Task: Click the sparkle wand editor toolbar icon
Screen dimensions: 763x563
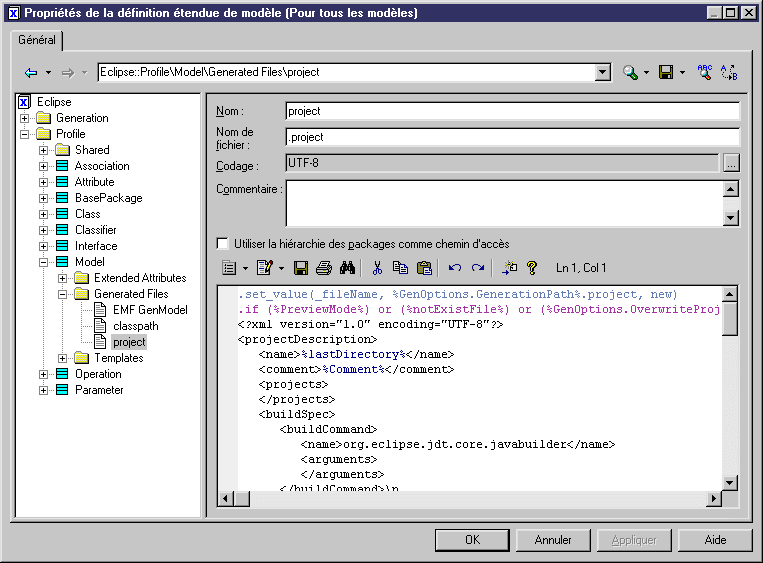Action: click(509, 268)
